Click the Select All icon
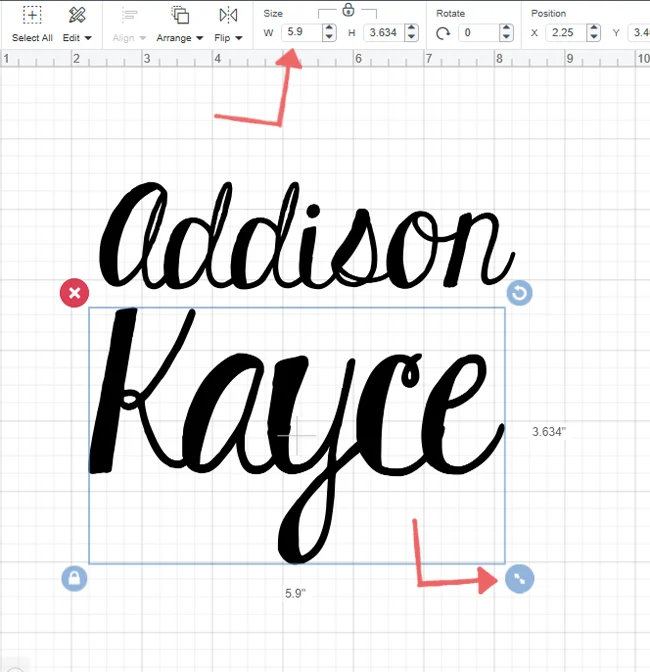Screen dimensions: 650x672 [32, 15]
